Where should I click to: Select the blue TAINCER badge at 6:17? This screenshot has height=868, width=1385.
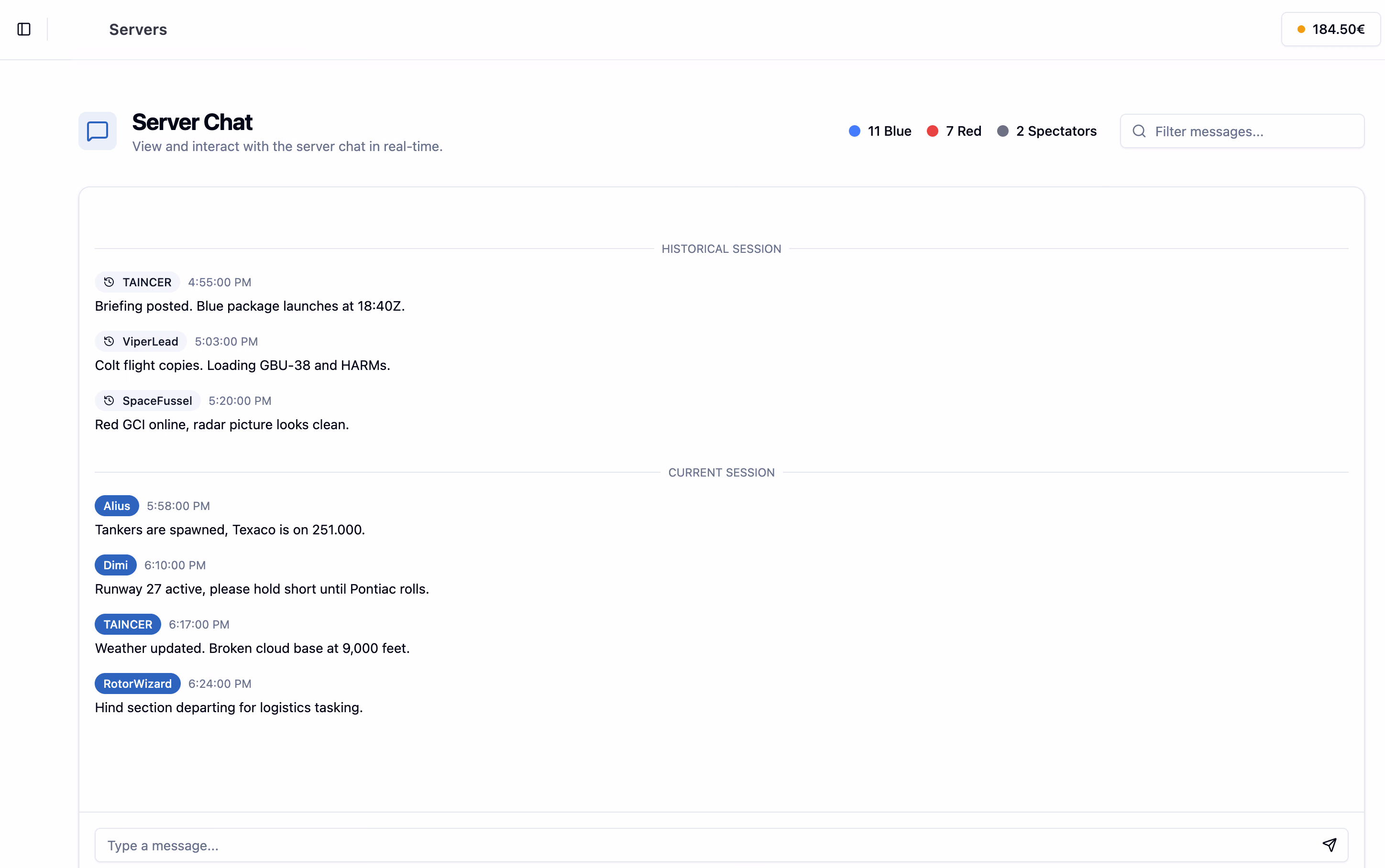(x=128, y=624)
